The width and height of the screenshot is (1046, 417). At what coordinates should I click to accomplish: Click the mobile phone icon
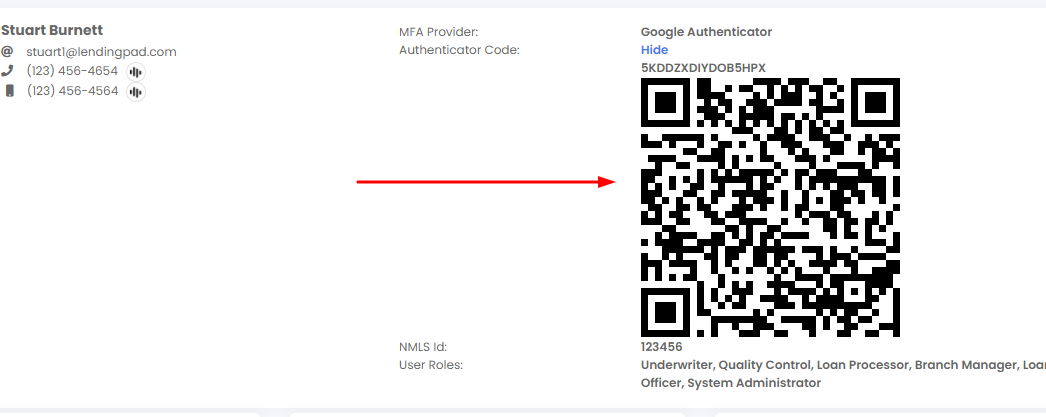click(9, 91)
